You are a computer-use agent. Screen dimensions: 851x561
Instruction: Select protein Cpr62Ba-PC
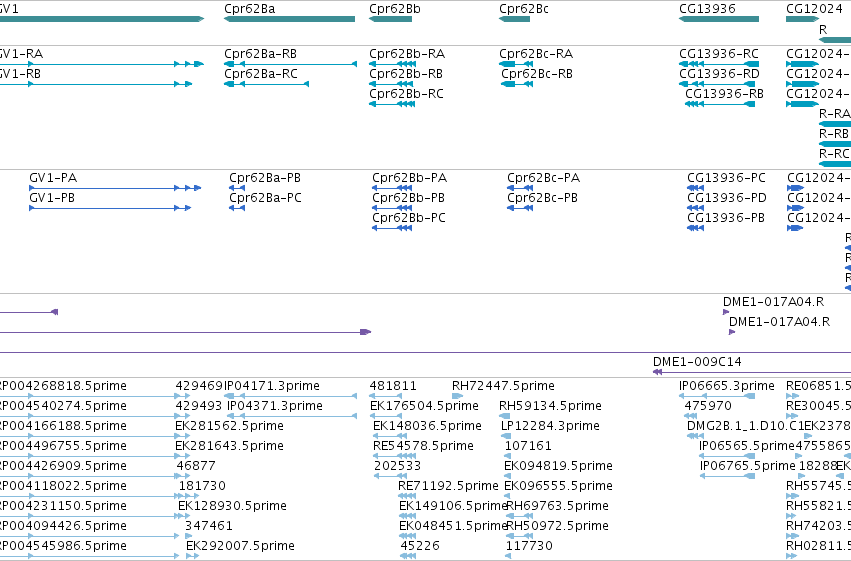tap(265, 198)
